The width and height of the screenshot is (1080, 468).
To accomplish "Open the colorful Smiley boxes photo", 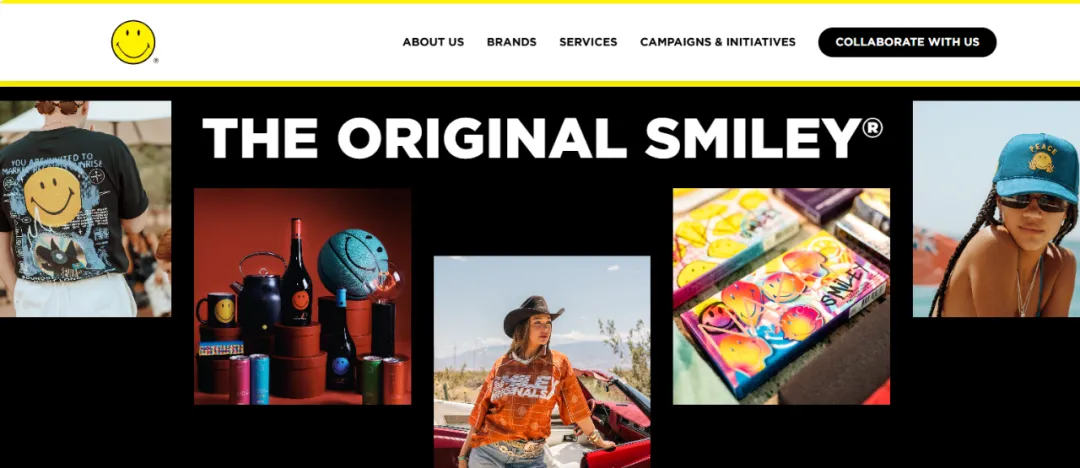I will 781,296.
